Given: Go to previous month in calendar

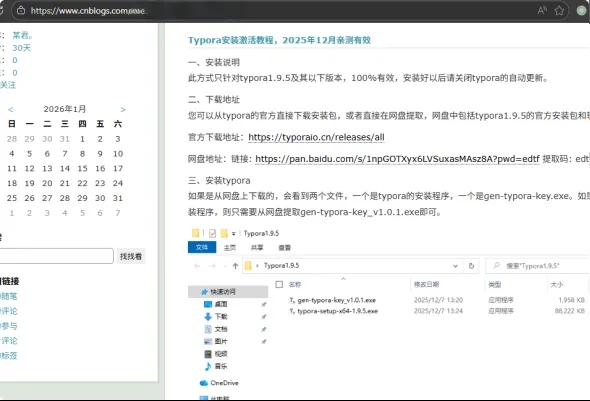Looking at the screenshot, I should point(11,109).
